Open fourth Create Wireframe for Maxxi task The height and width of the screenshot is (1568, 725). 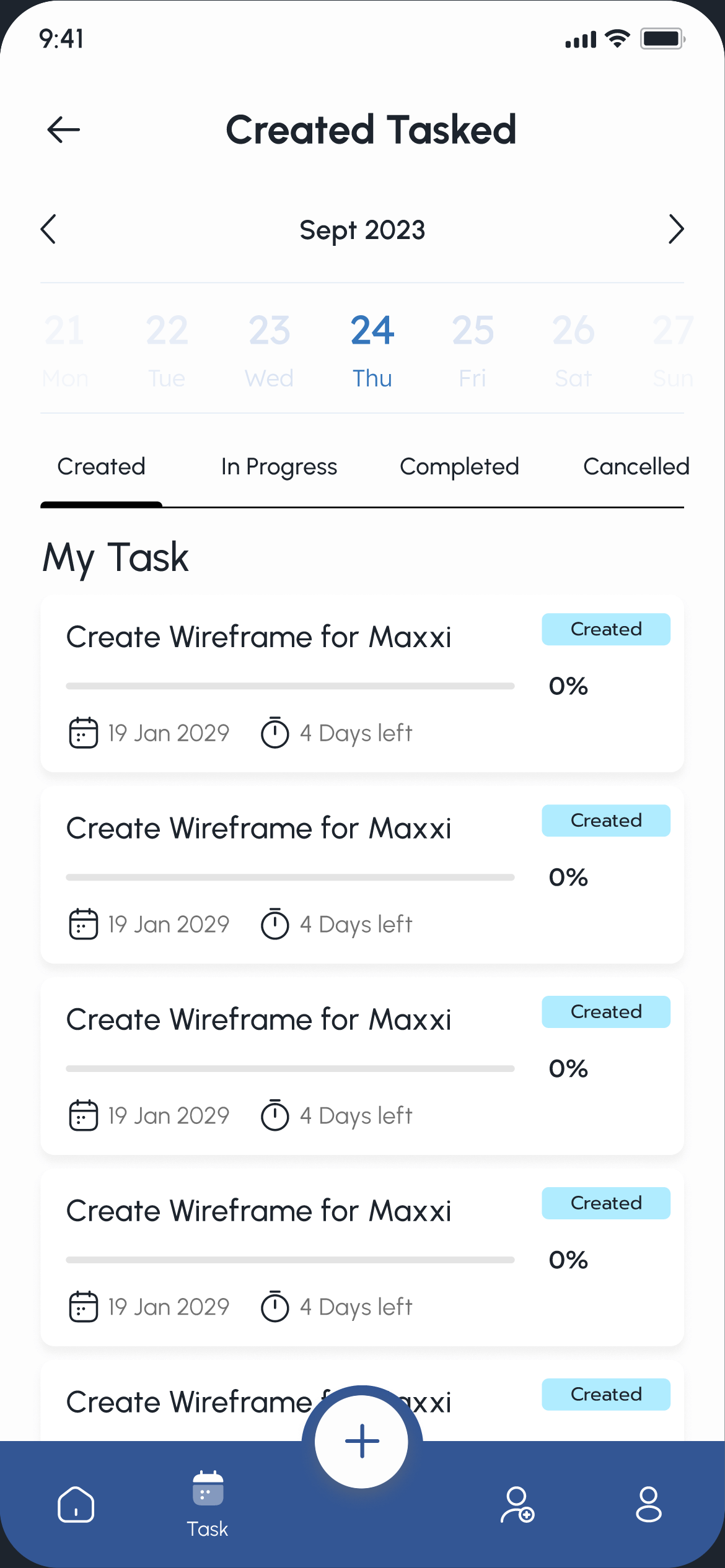(259, 1211)
